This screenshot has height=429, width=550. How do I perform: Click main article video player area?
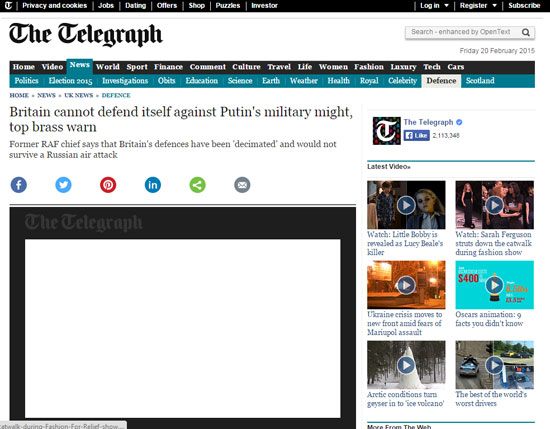pos(182,328)
